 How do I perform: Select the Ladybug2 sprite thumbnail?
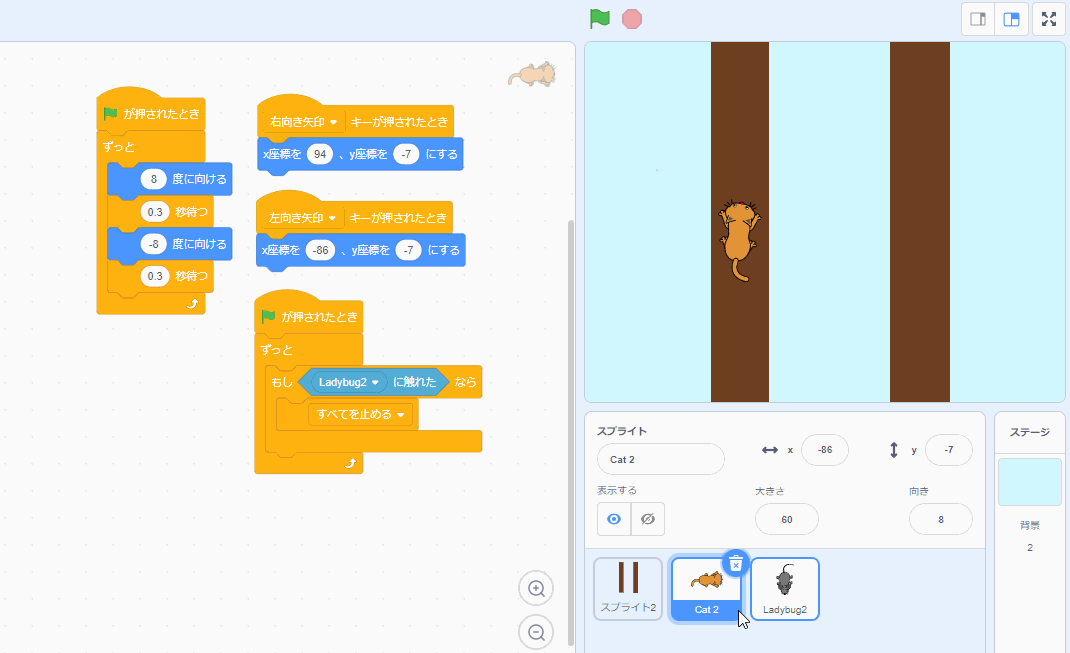[785, 588]
